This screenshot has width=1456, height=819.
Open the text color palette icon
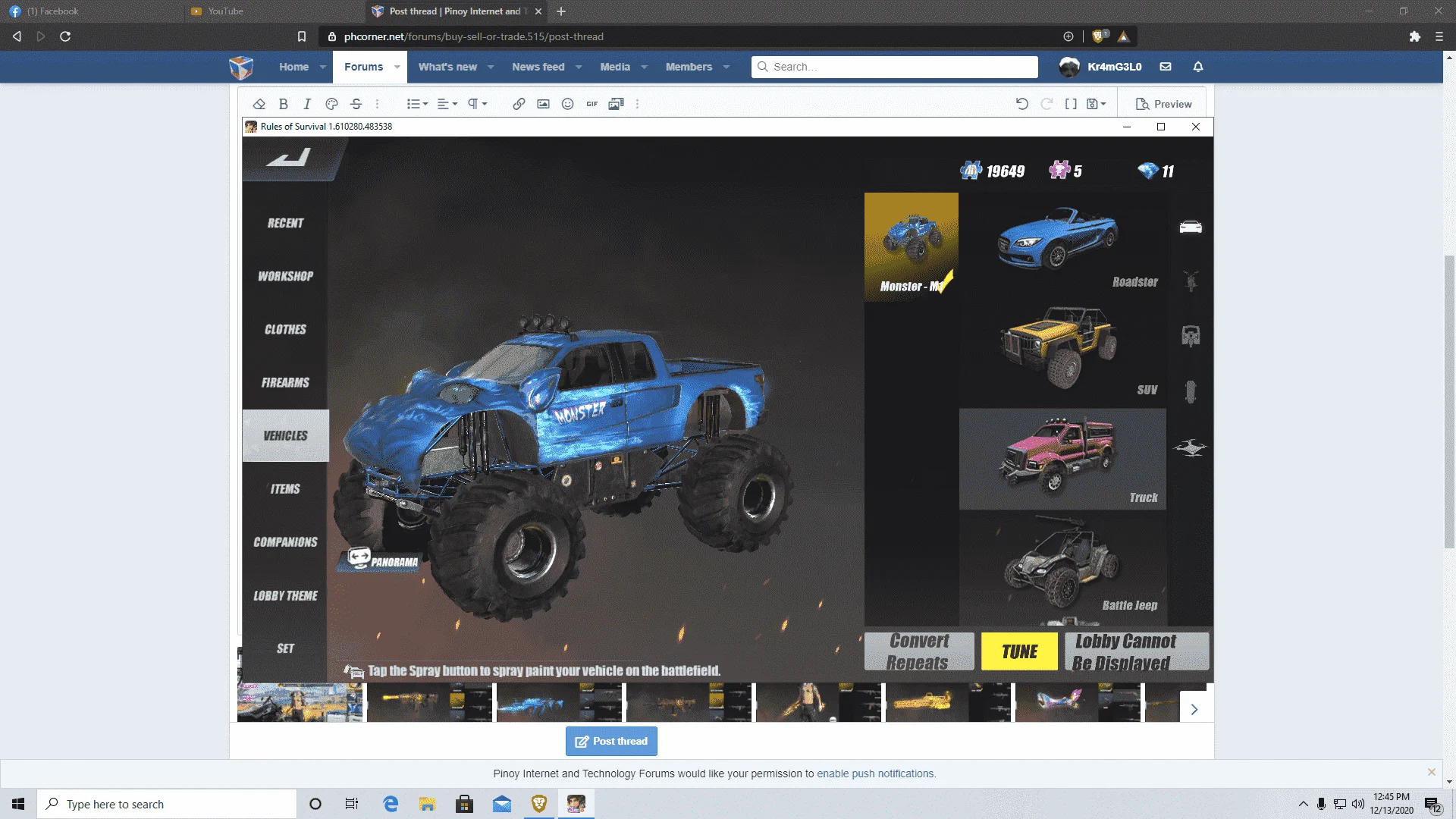331,104
